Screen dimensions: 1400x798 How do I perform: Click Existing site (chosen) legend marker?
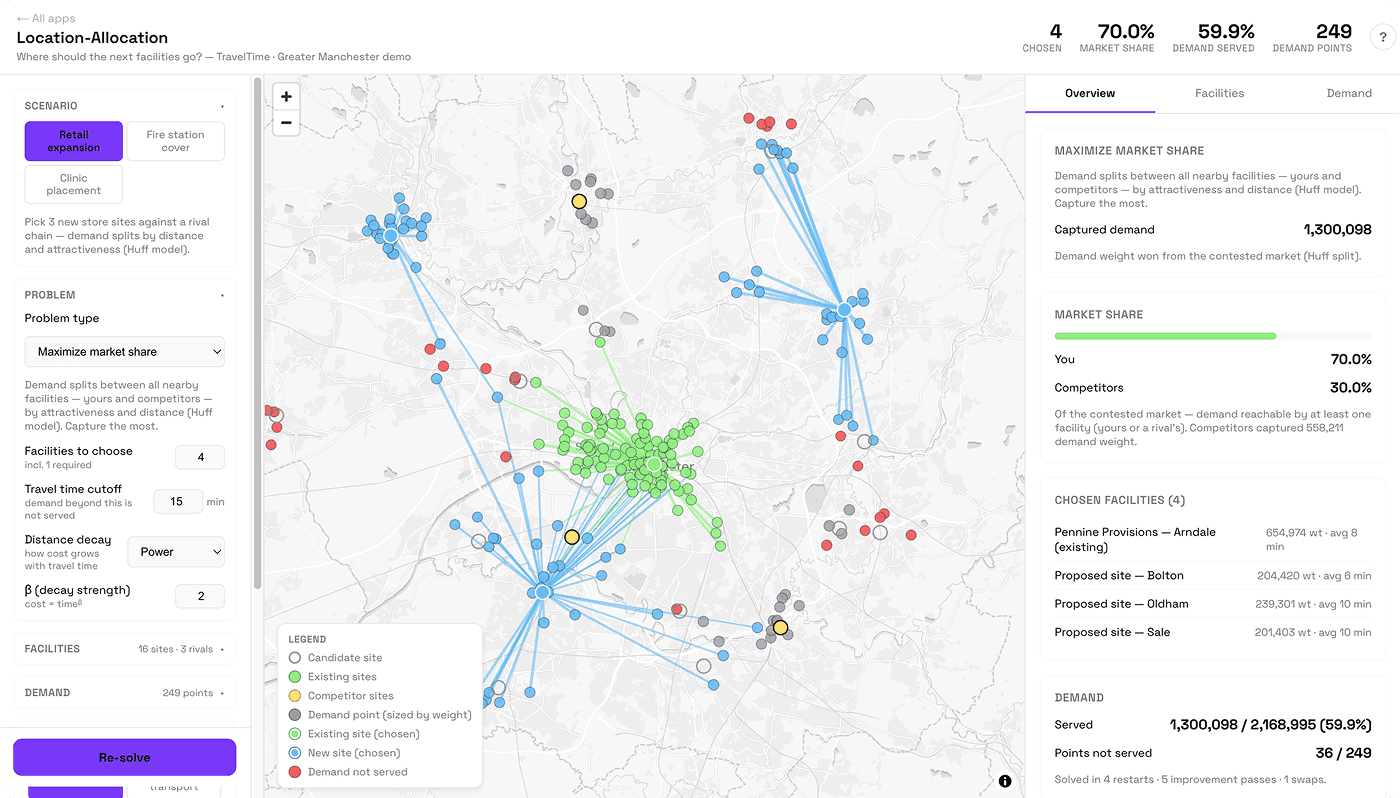(x=294, y=734)
